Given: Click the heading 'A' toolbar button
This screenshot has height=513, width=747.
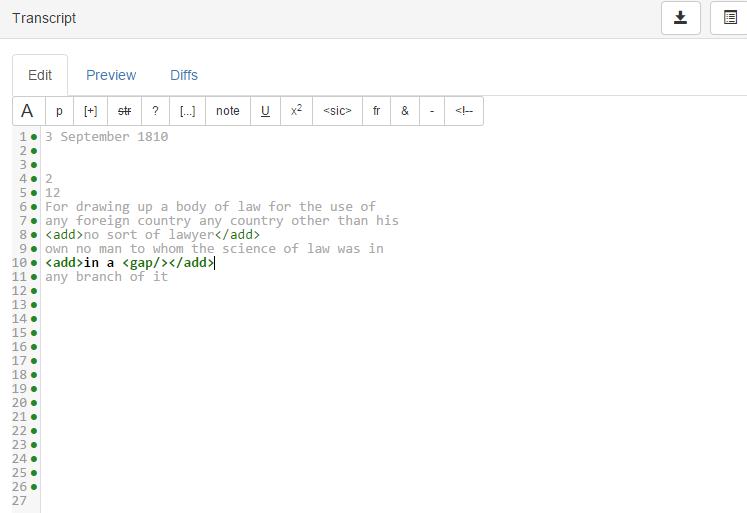Looking at the screenshot, I should (x=29, y=111).
